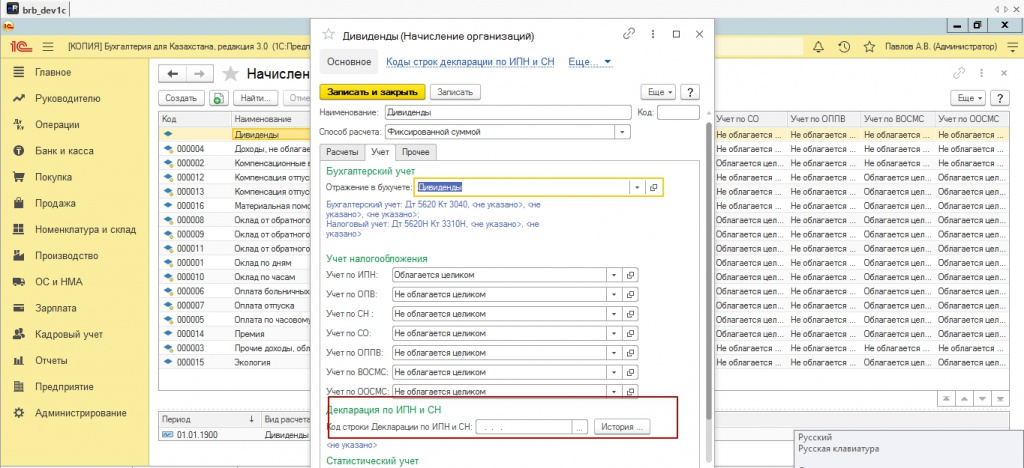The width and height of the screenshot is (1024, 468).
Task: Open Коды строк декларации по ИПН и СН
Action: click(x=470, y=61)
